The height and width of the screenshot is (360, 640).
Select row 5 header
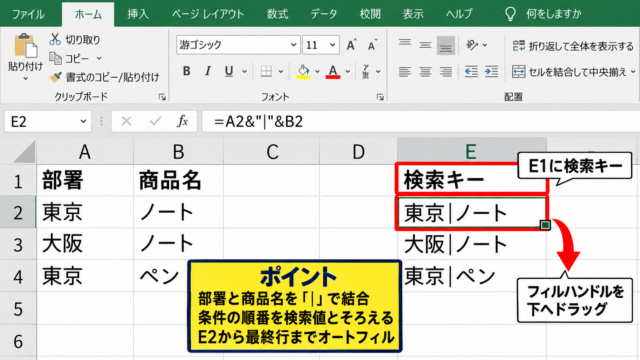click(18, 309)
